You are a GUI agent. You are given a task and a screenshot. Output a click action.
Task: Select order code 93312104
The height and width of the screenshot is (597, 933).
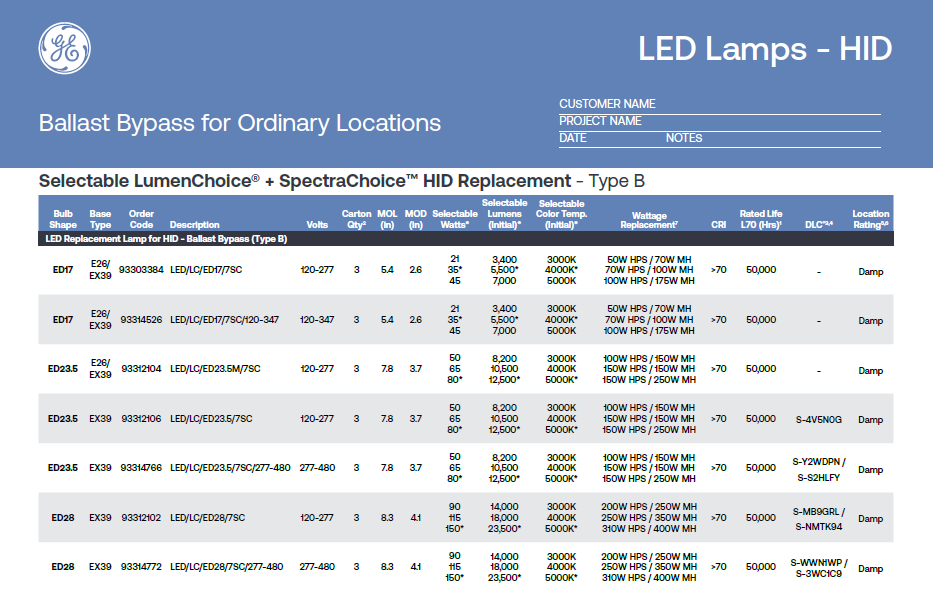click(141, 369)
